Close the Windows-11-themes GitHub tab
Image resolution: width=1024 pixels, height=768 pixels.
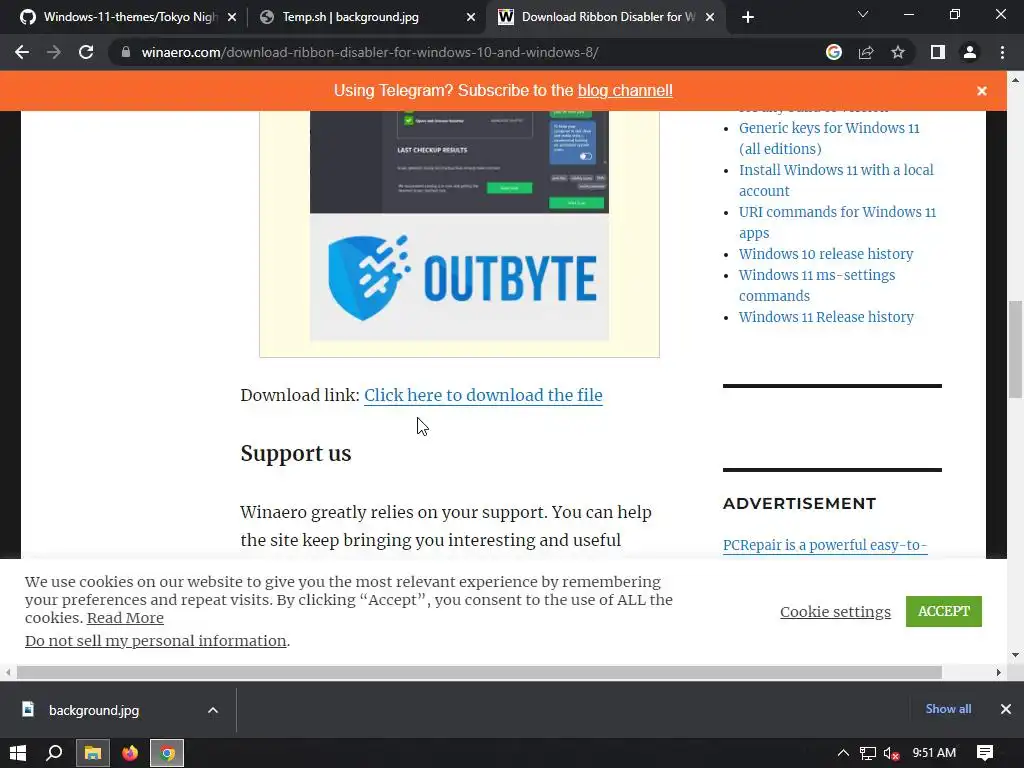(232, 18)
